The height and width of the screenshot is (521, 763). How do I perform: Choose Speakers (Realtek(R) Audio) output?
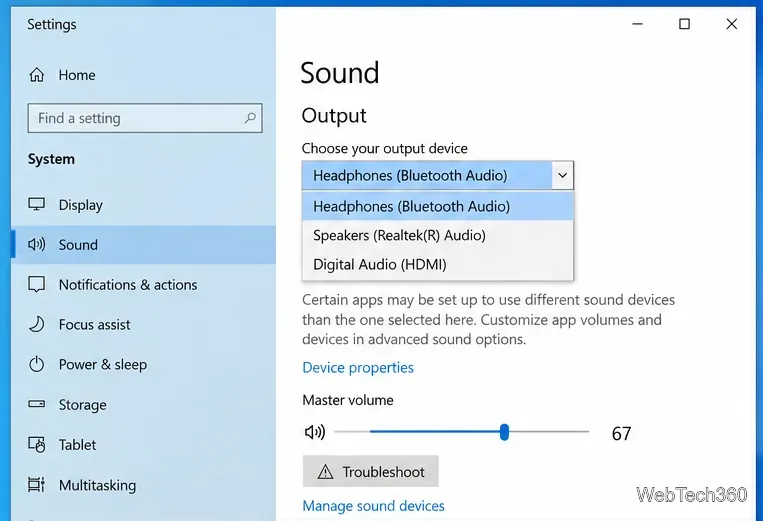click(437, 235)
